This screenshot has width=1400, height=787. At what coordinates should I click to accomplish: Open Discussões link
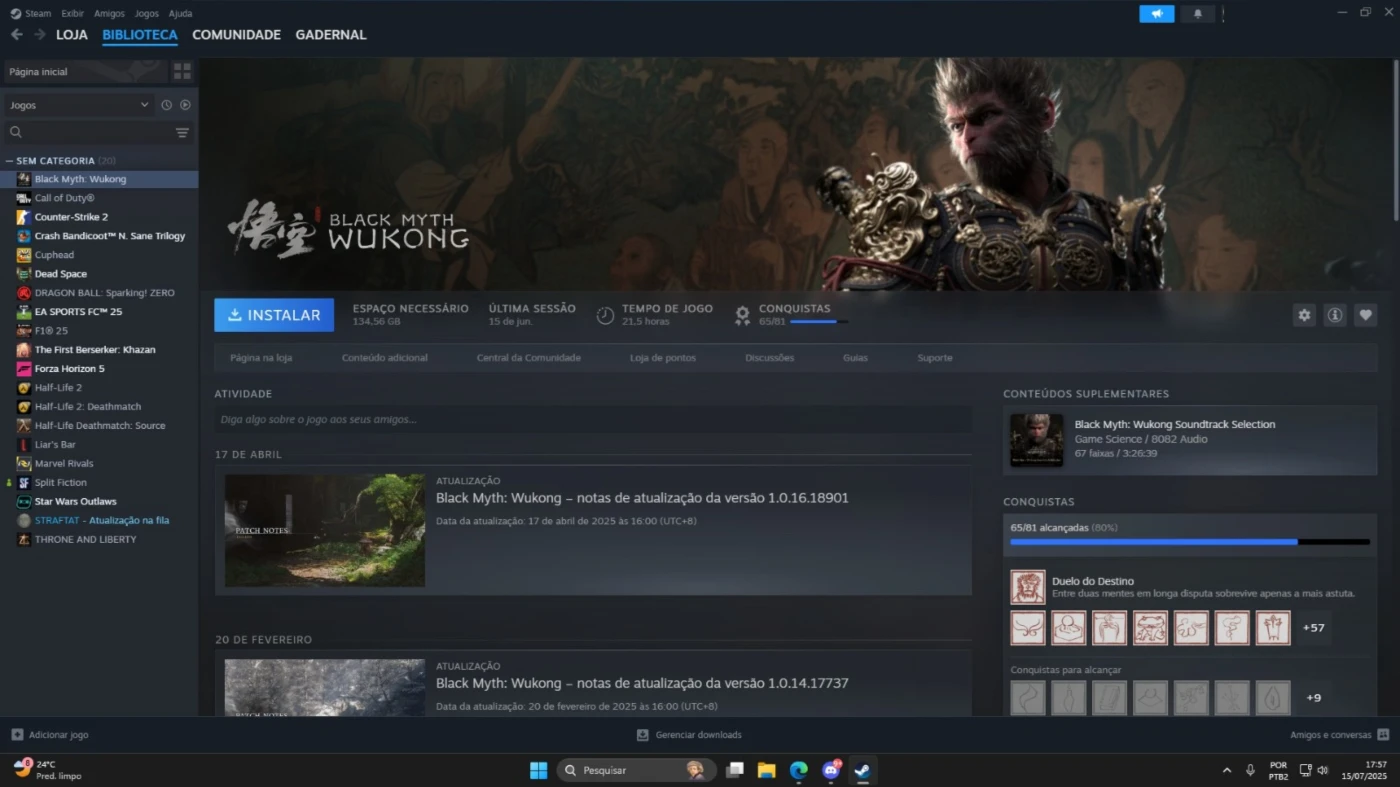769,358
